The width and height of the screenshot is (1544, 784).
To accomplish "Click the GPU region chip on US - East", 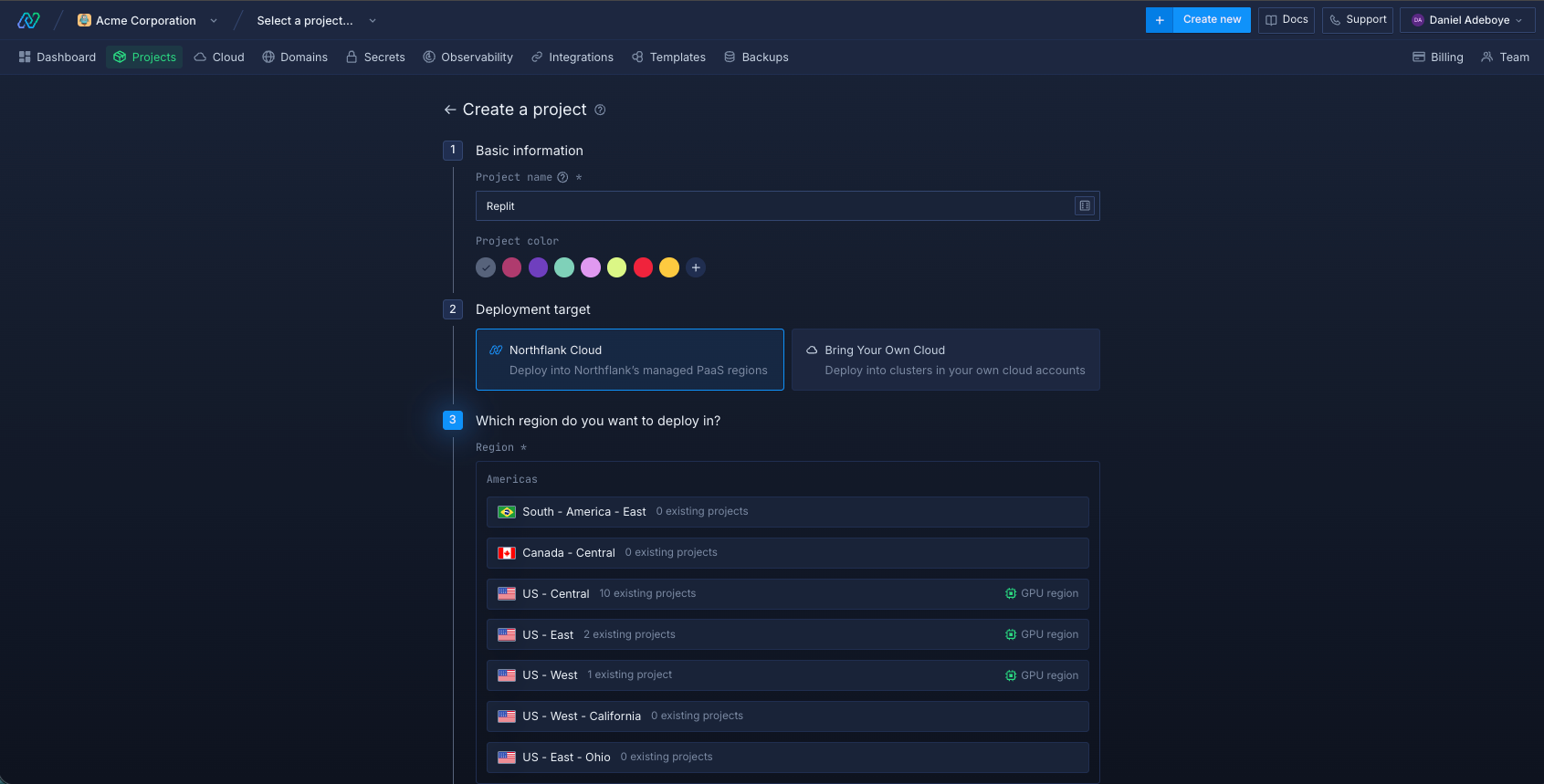I will pos(1042,634).
